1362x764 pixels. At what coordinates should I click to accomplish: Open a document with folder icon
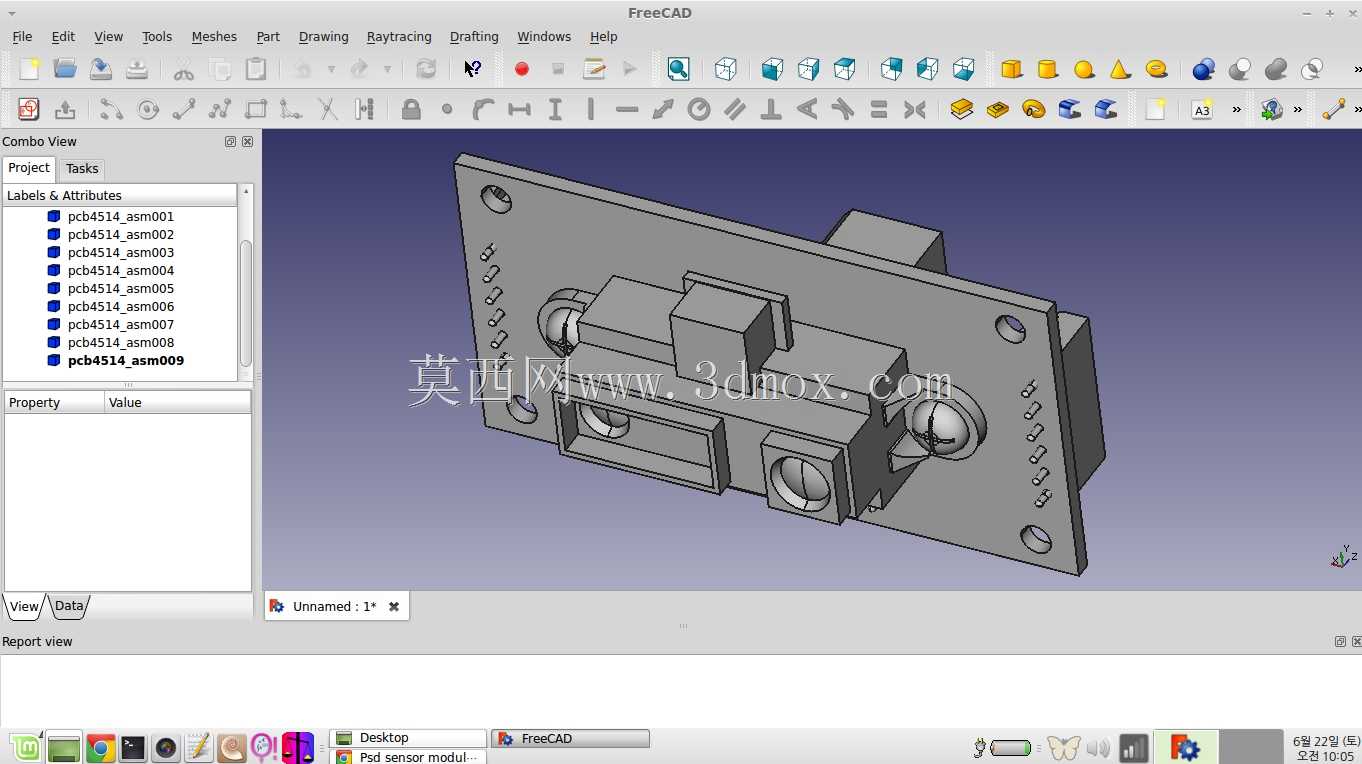tap(65, 69)
